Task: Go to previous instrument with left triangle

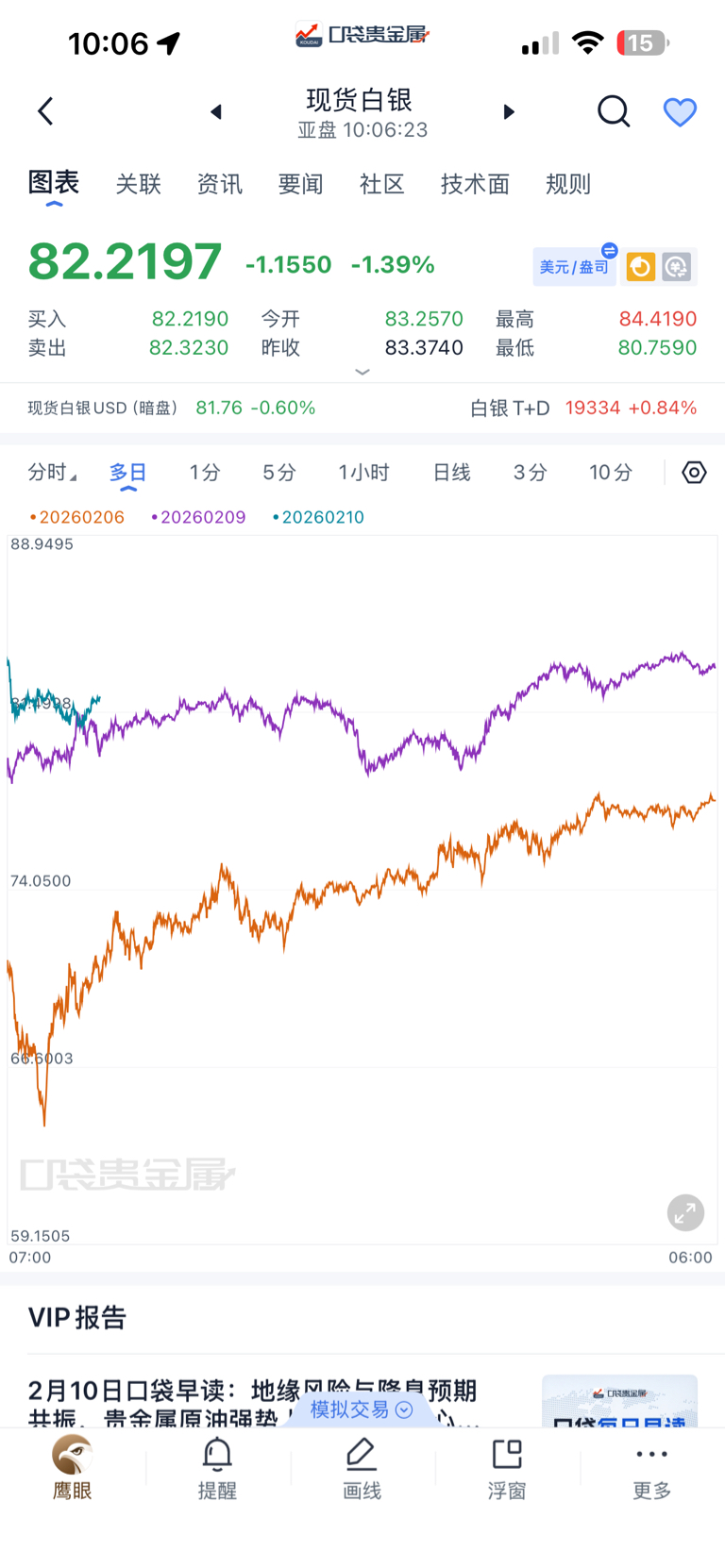Action: point(216,112)
